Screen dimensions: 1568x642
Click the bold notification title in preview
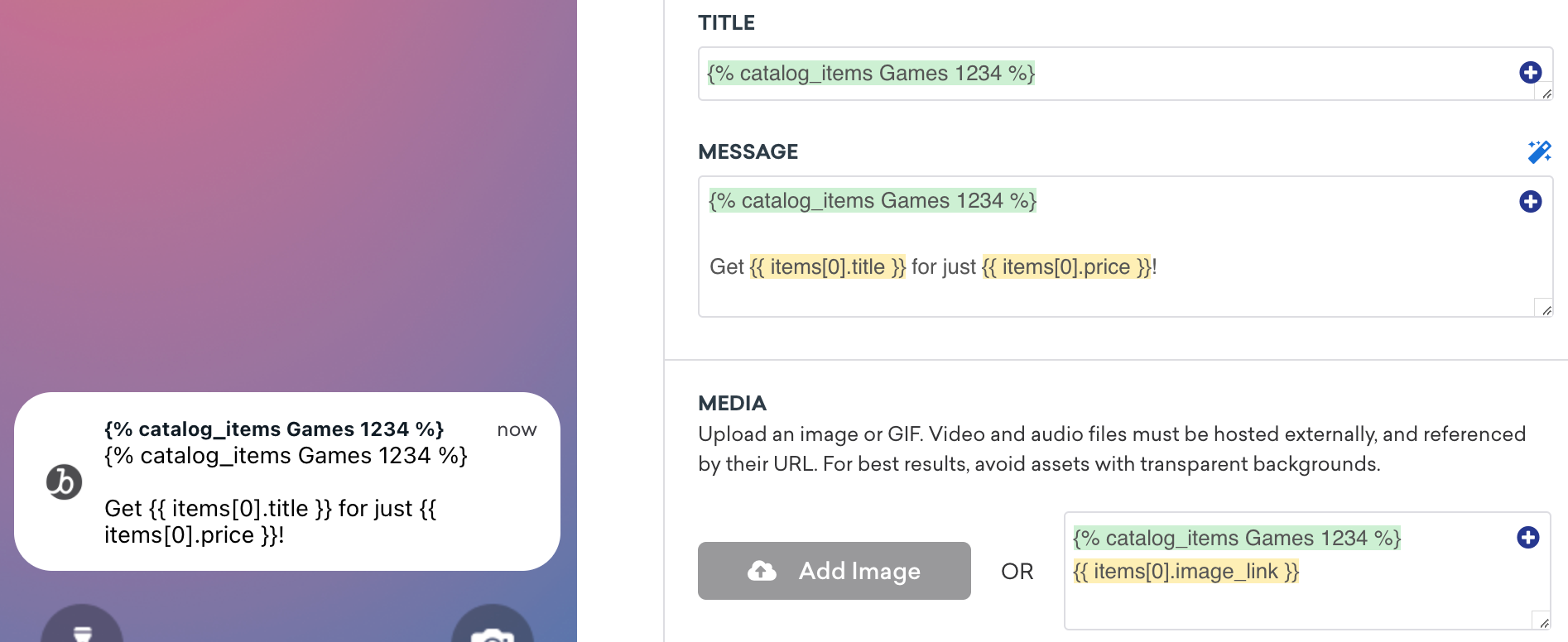tap(274, 429)
